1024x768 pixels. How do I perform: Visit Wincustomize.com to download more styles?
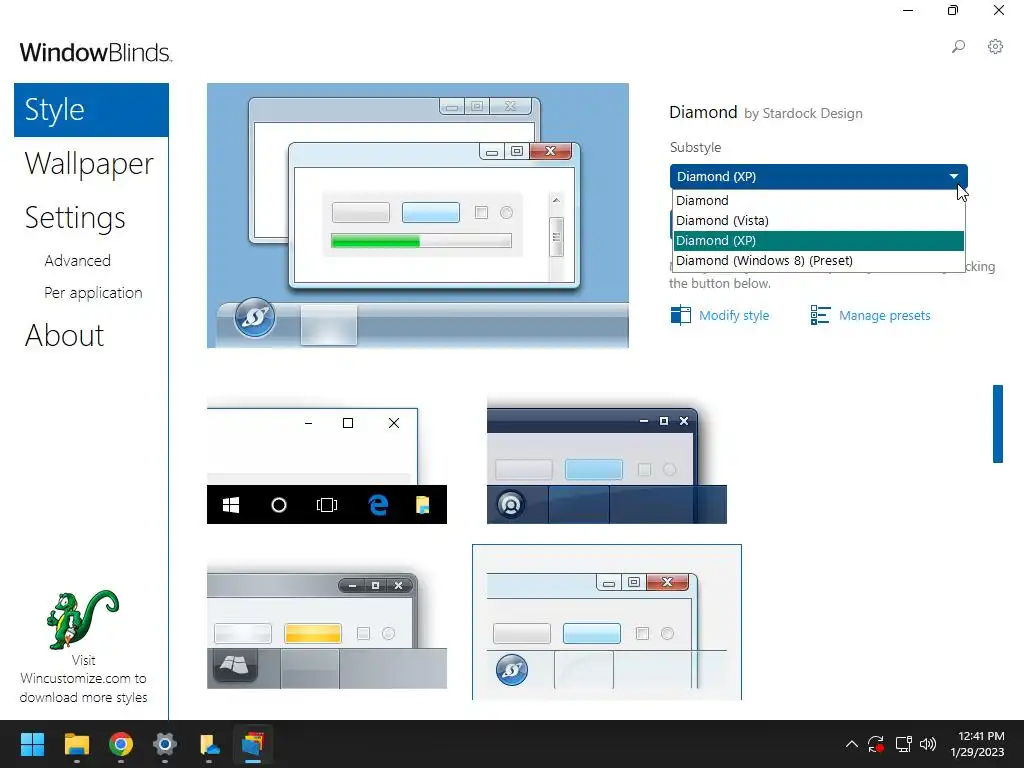click(84, 679)
